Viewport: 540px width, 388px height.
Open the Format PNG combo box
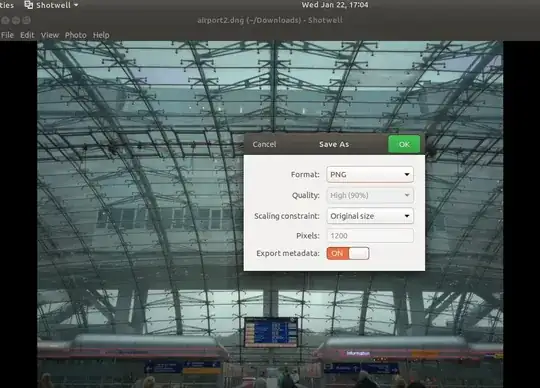(x=370, y=175)
